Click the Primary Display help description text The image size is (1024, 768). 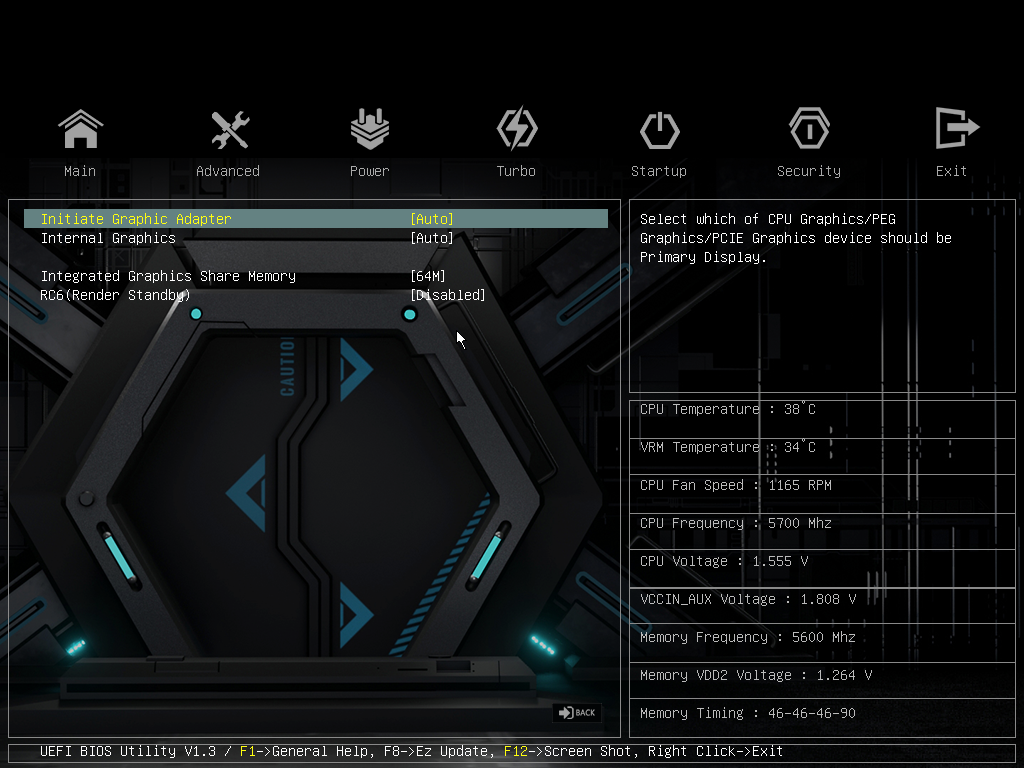[x=796, y=238]
